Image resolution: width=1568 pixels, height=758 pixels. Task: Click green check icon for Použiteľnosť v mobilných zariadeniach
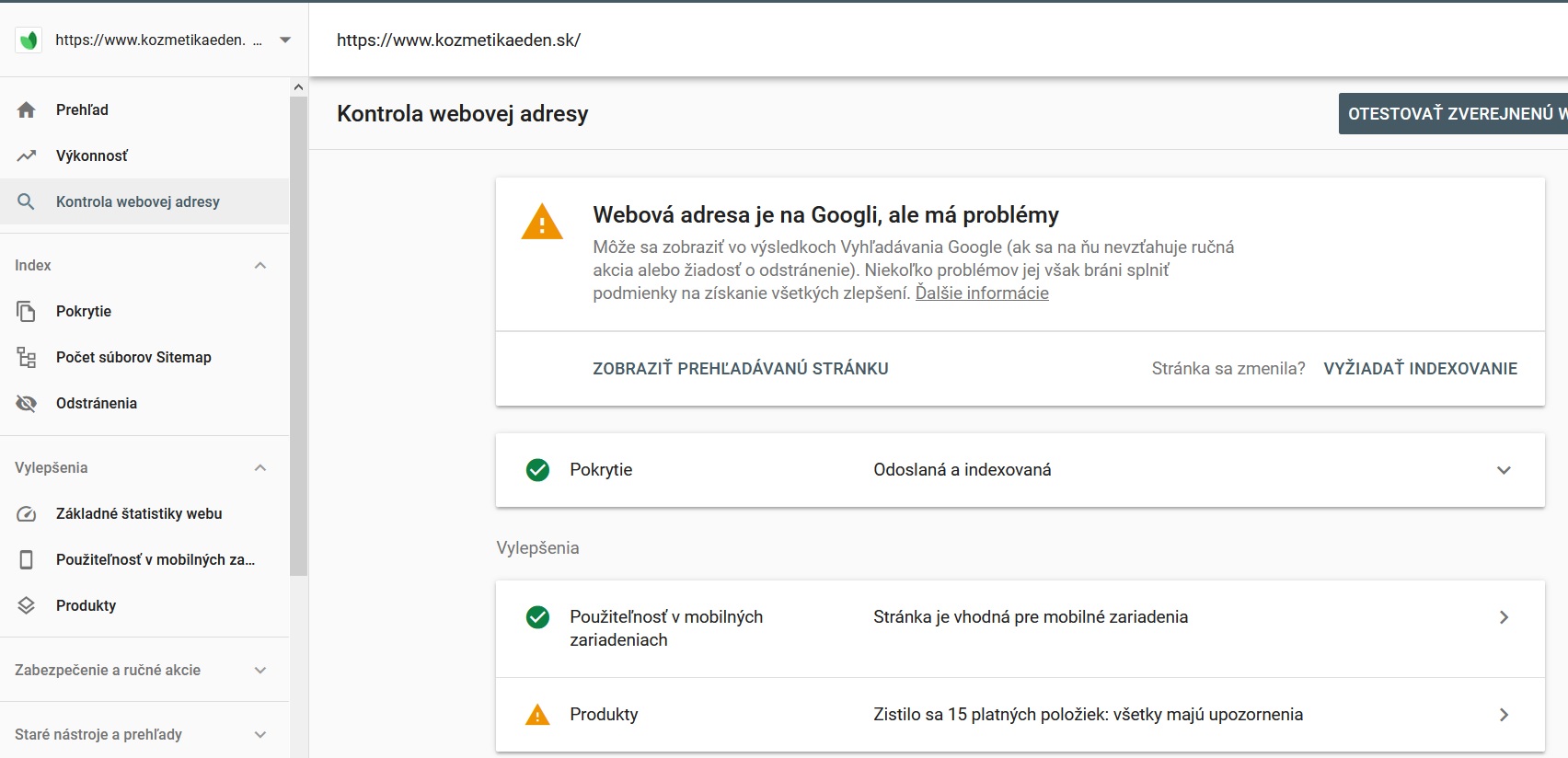click(x=537, y=617)
